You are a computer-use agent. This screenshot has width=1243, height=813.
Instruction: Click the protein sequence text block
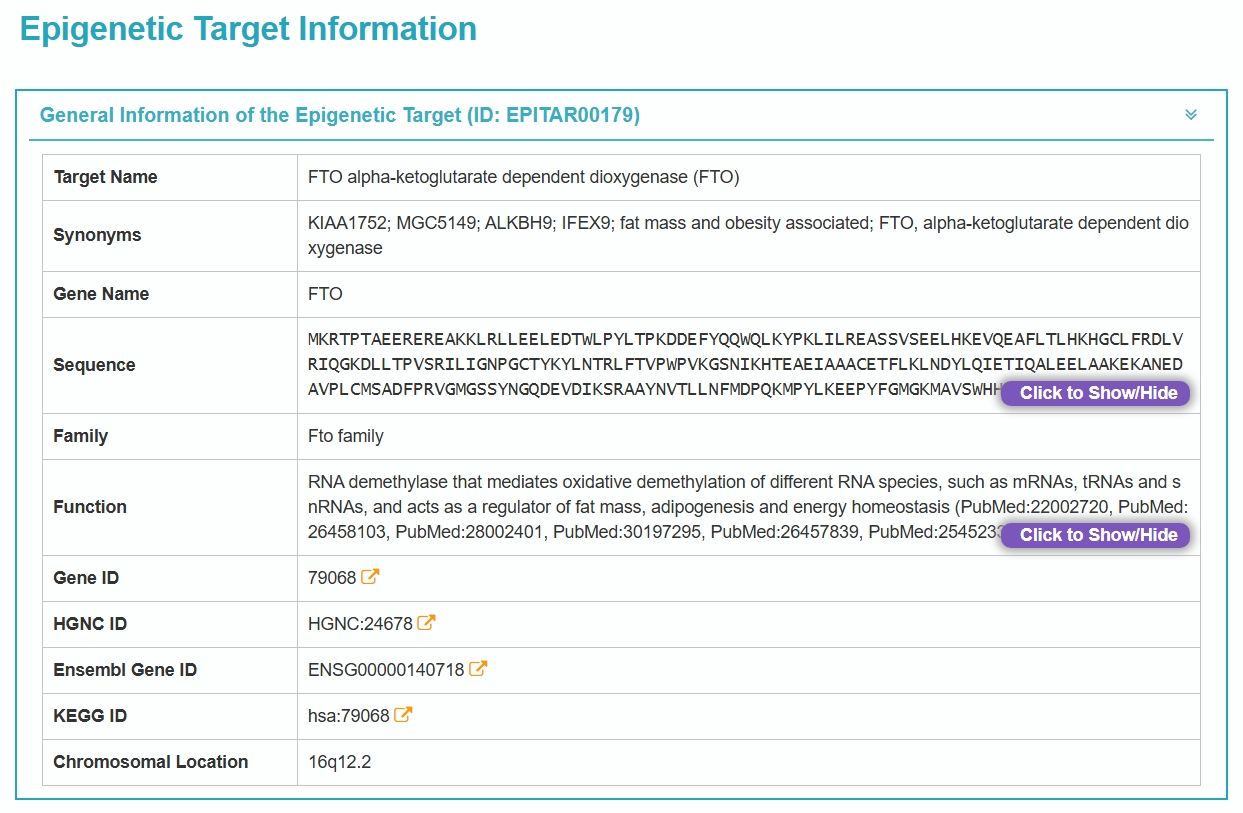tap(650, 364)
